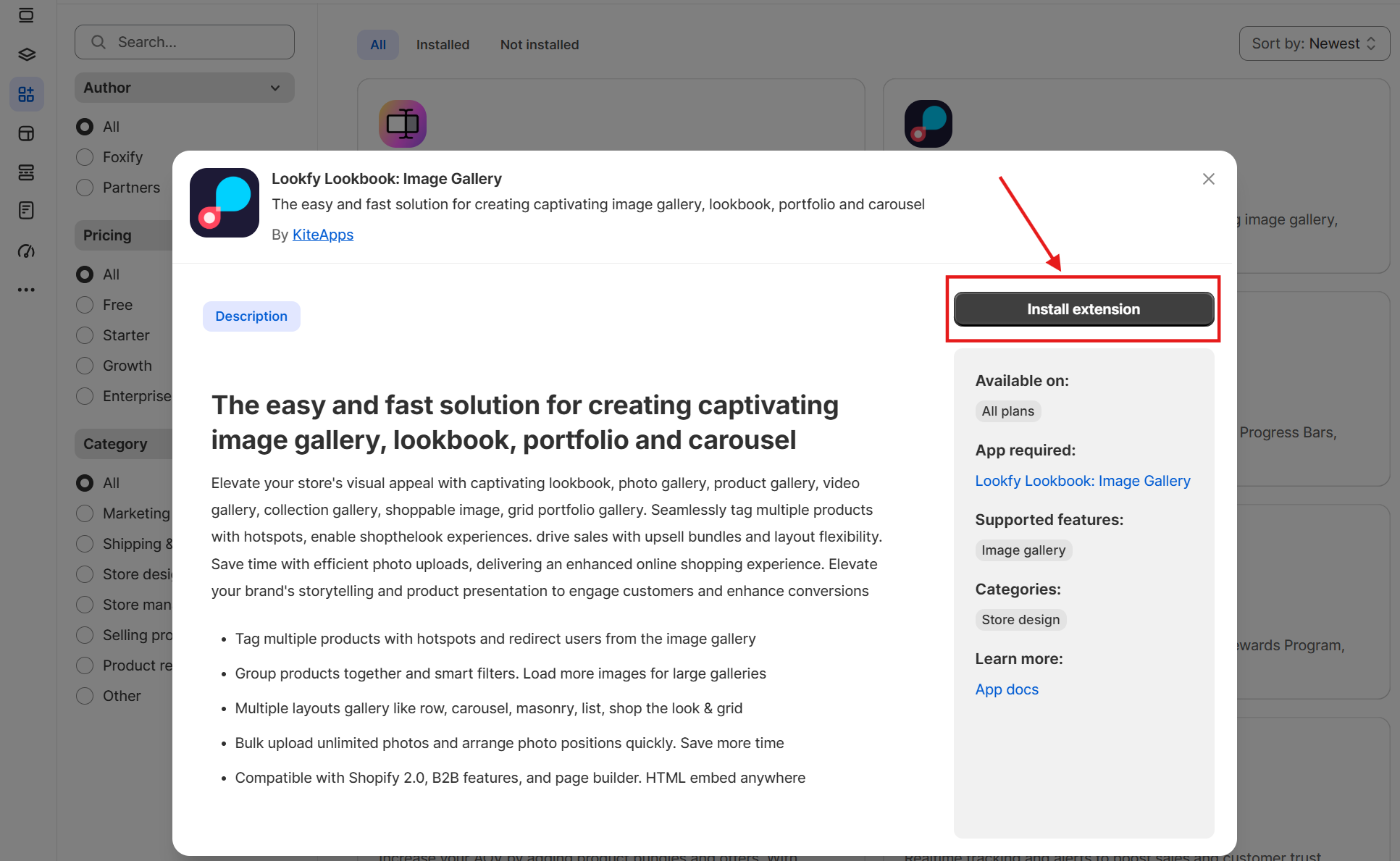Viewport: 1400px width, 861px height.
Task: Select the Selling products category radio button
Action: (x=85, y=635)
